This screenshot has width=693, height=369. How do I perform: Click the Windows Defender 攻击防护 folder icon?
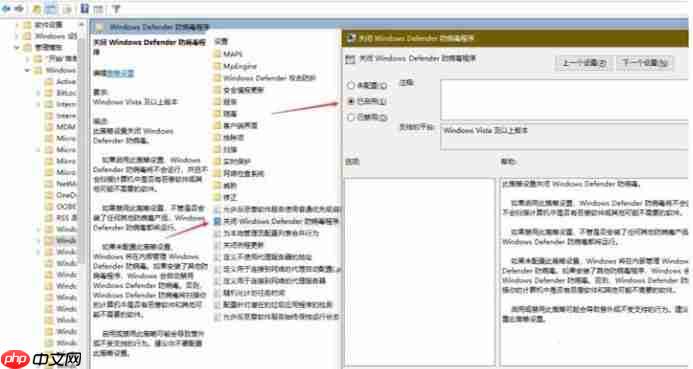(217, 78)
